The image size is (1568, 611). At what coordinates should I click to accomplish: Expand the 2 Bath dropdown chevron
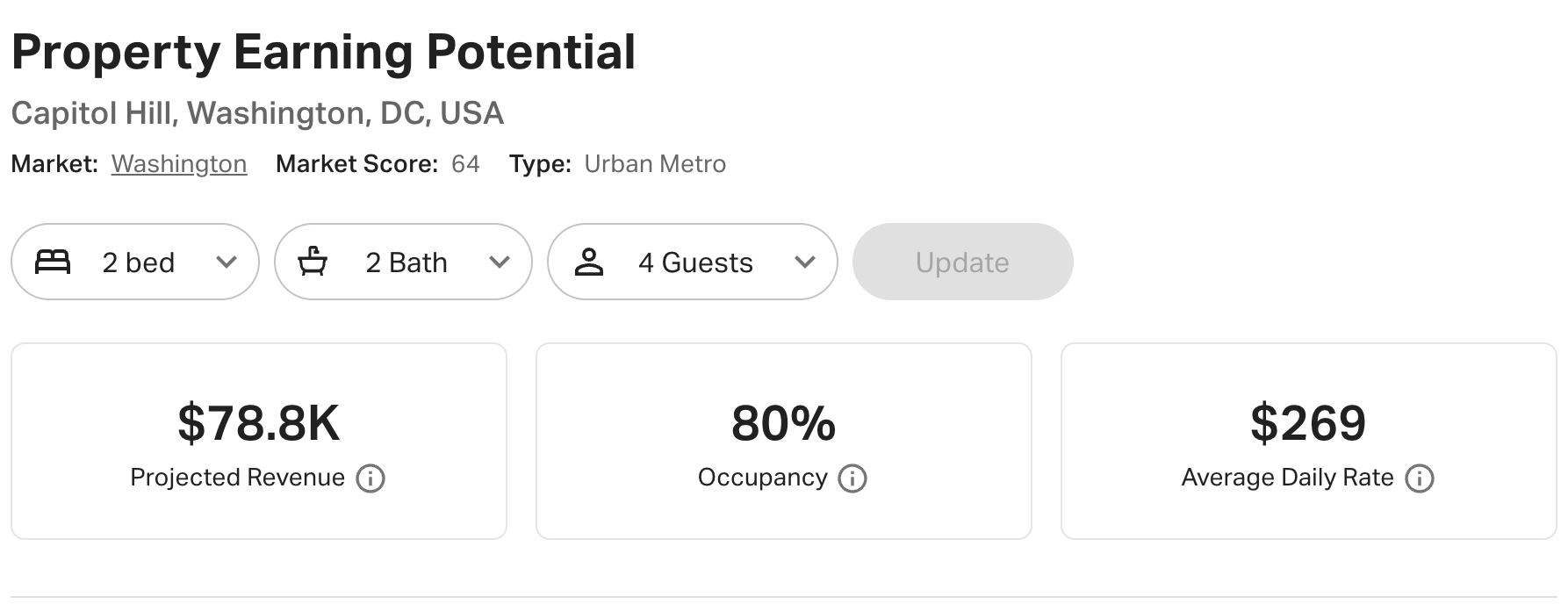[500, 262]
